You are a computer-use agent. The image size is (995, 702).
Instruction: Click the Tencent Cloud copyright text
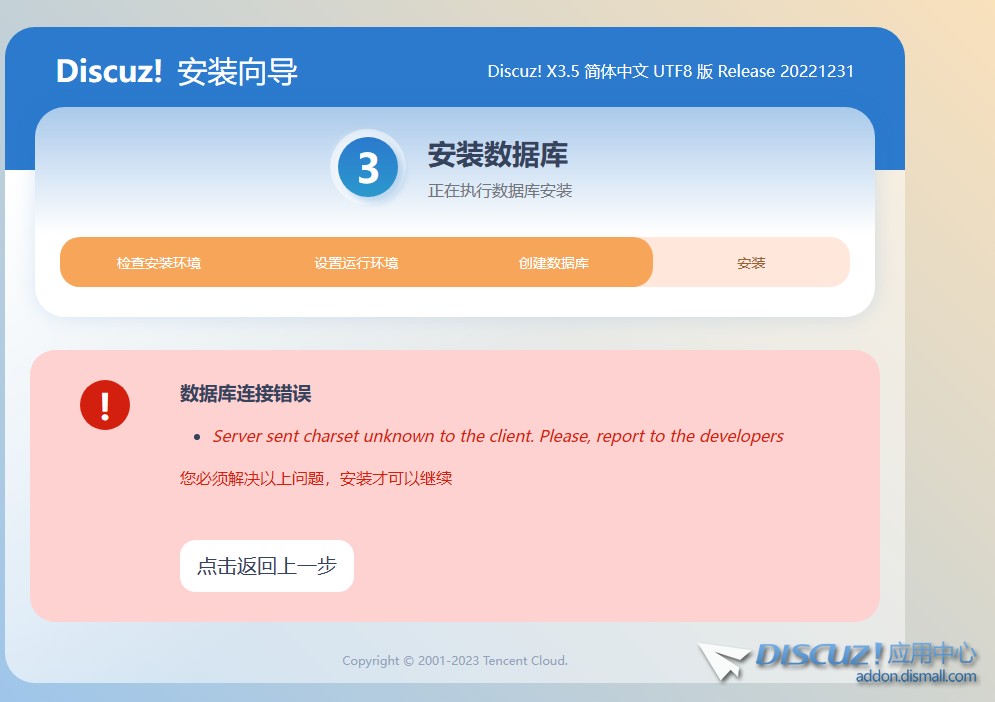click(x=455, y=660)
